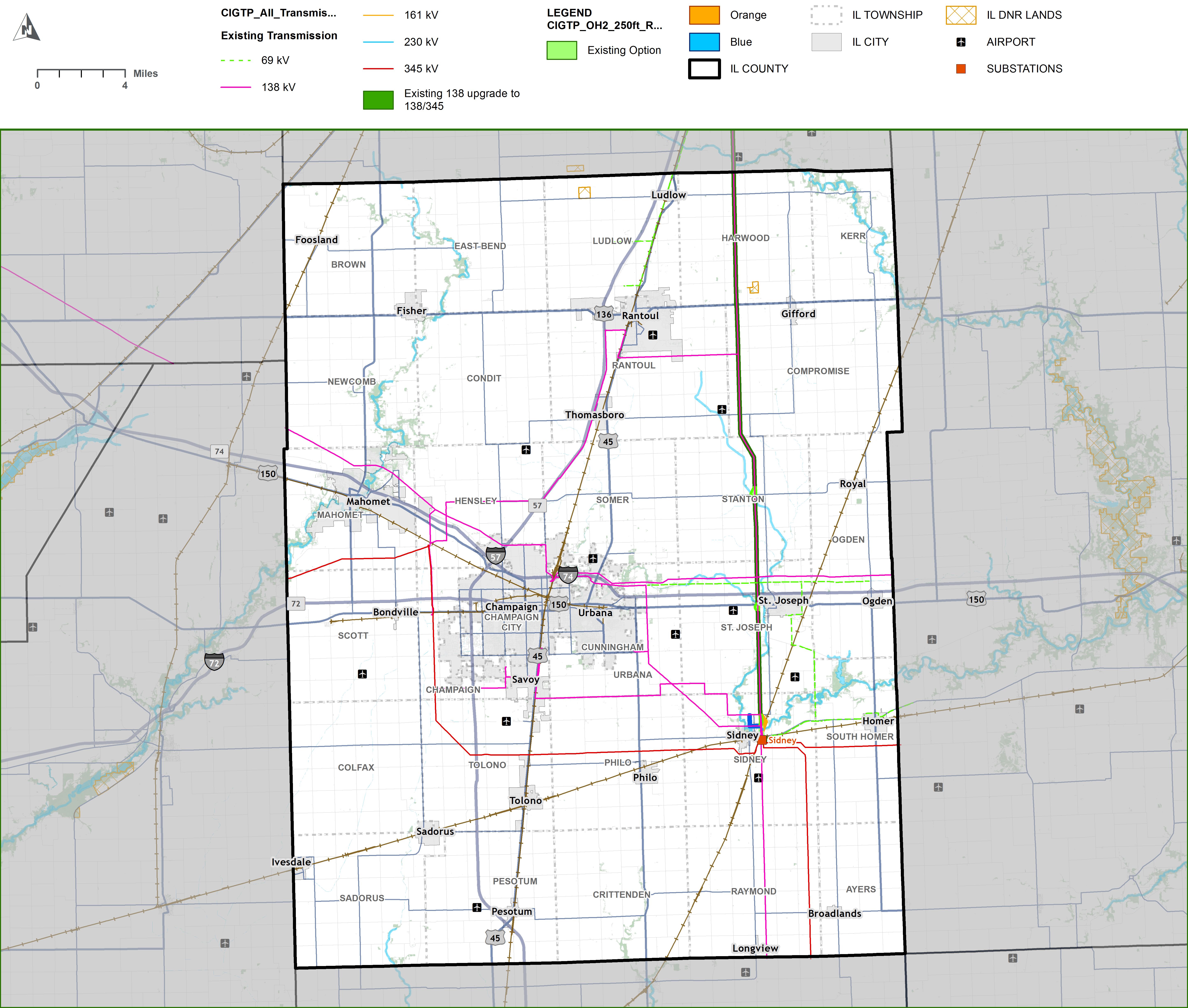Click the US 45 shield below Pesotum

(x=495, y=938)
